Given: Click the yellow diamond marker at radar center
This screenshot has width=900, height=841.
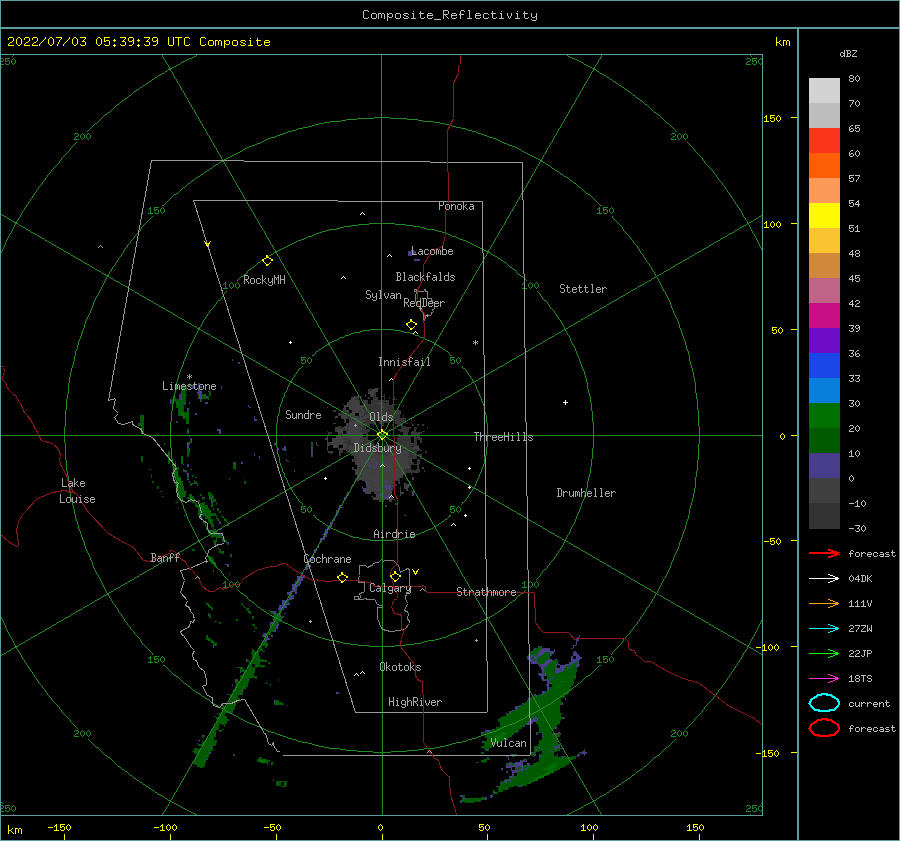Looking at the screenshot, I should pyautogui.click(x=382, y=435).
